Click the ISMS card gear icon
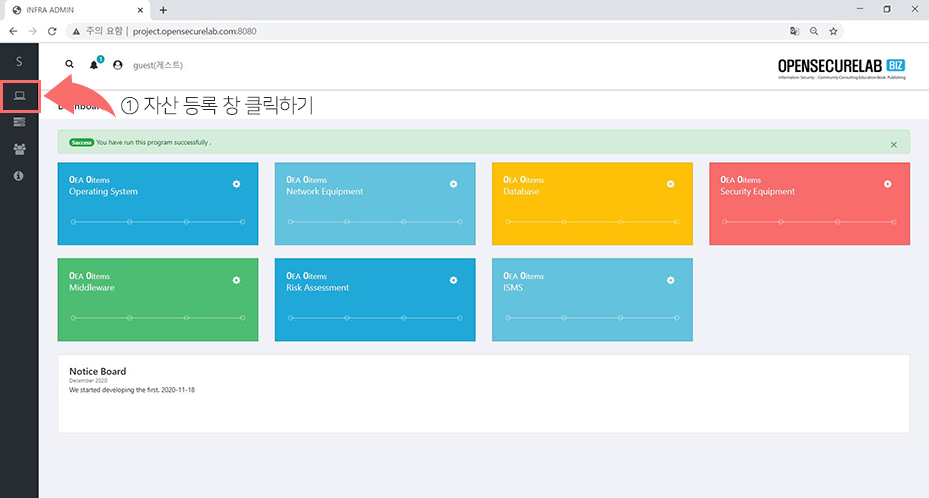 click(670, 280)
